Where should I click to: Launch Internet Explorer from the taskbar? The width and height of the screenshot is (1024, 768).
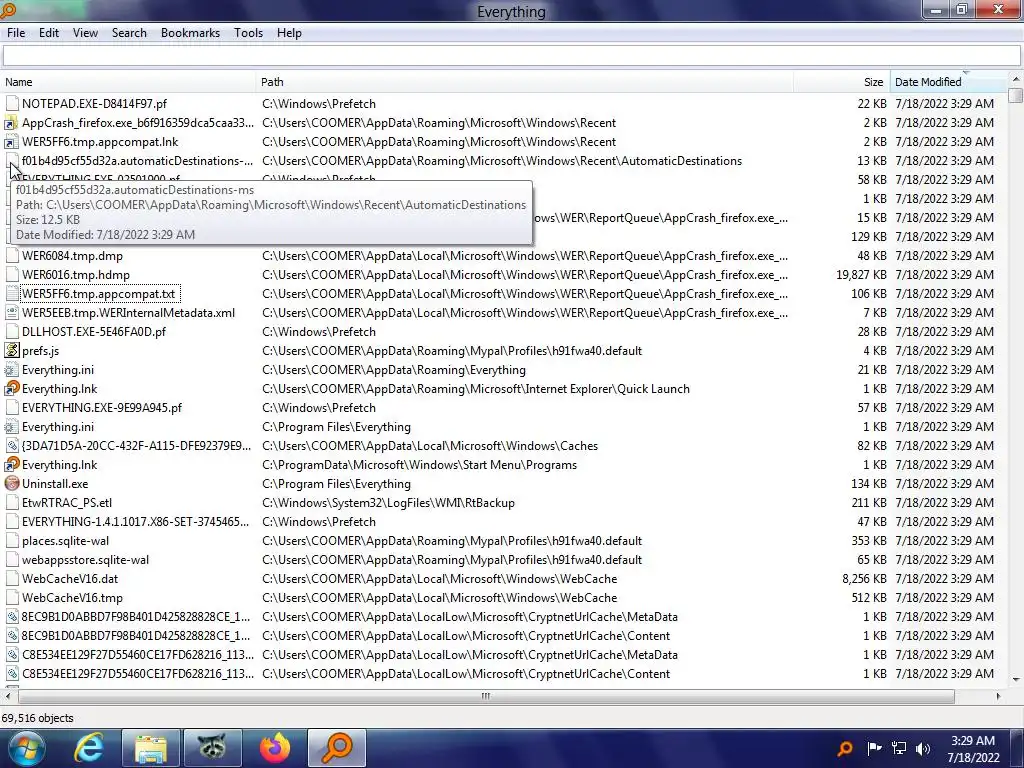tap(89, 748)
